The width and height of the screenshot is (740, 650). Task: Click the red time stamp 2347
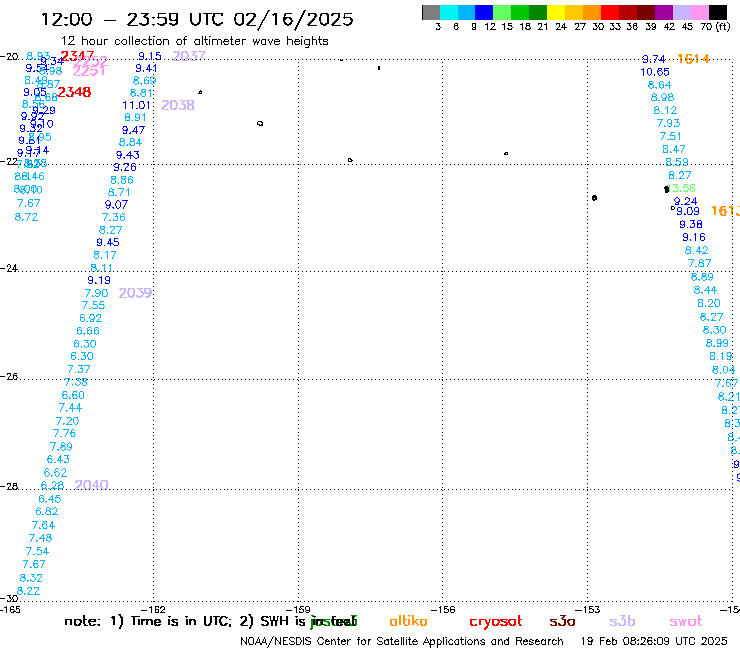pyautogui.click(x=77, y=56)
